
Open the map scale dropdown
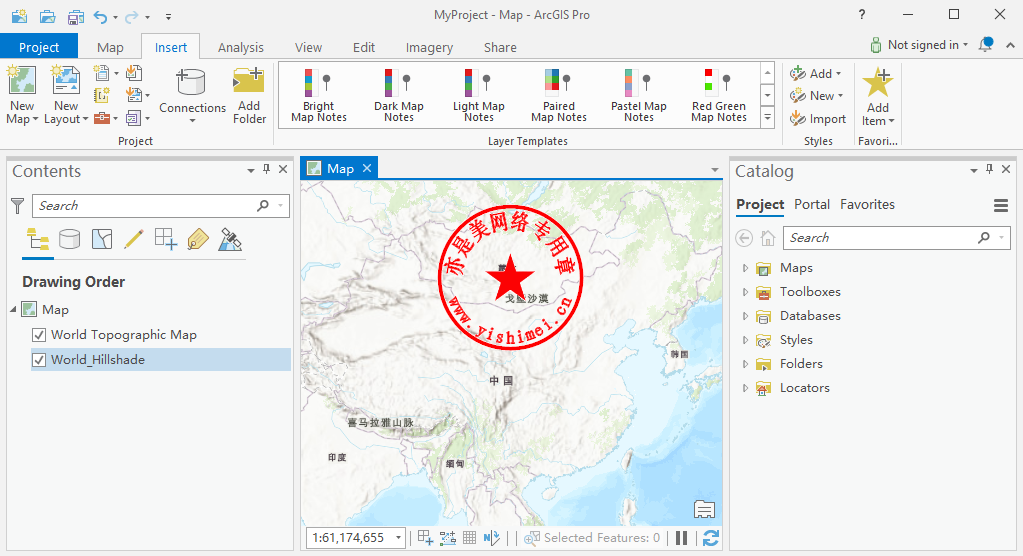click(x=398, y=538)
